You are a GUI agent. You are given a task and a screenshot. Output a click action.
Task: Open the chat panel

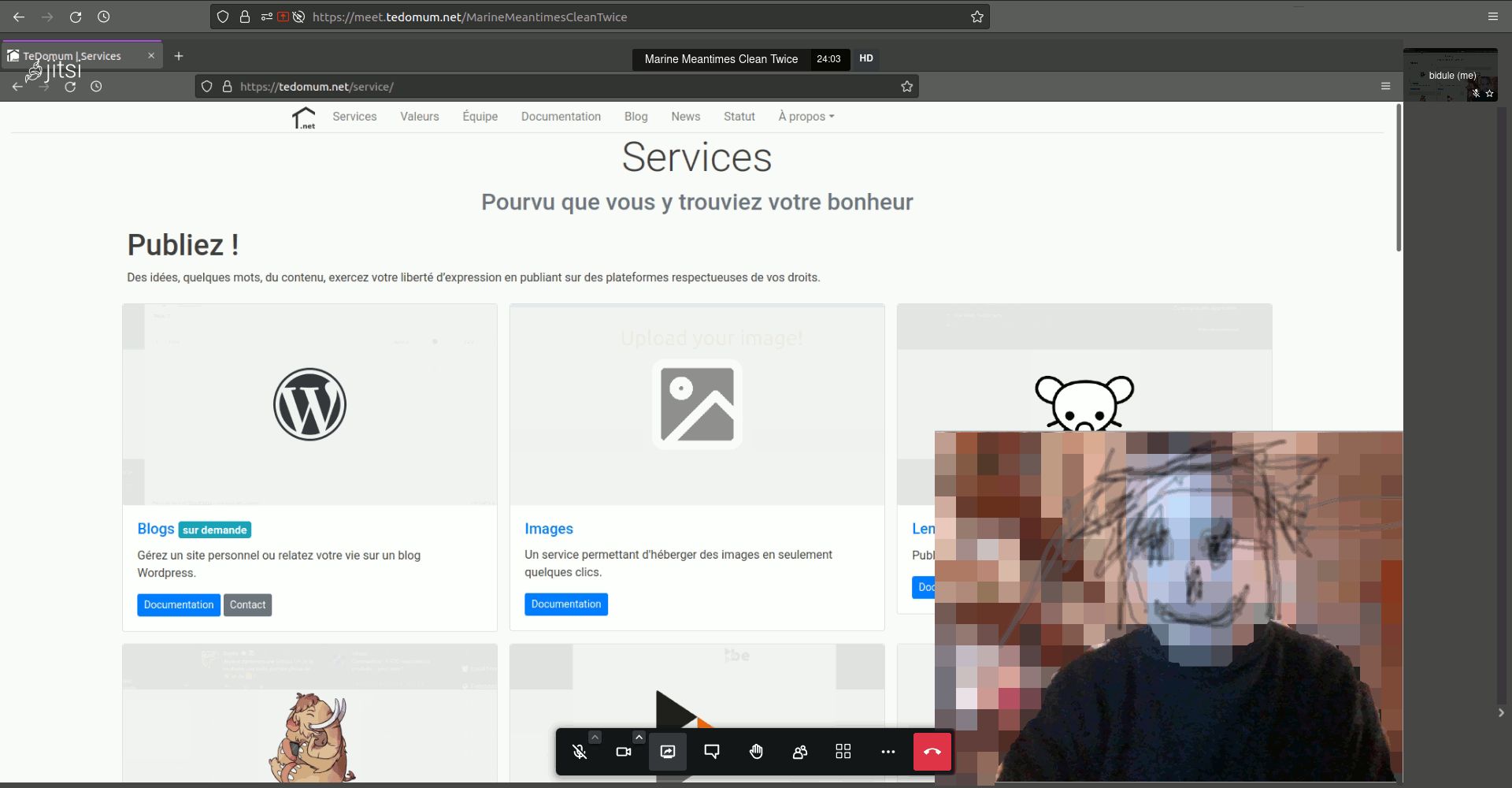tap(712, 752)
